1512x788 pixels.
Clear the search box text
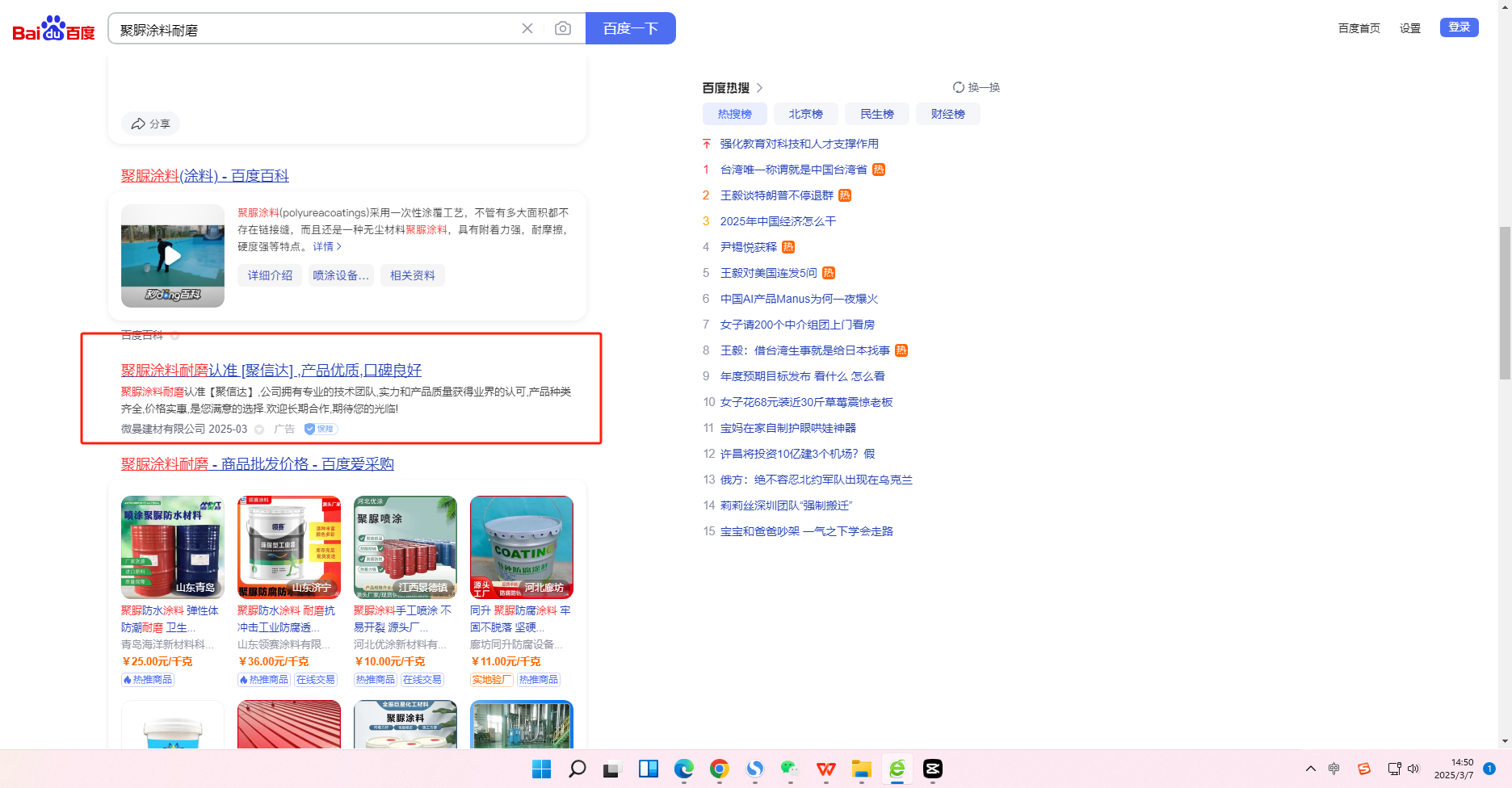click(x=527, y=29)
